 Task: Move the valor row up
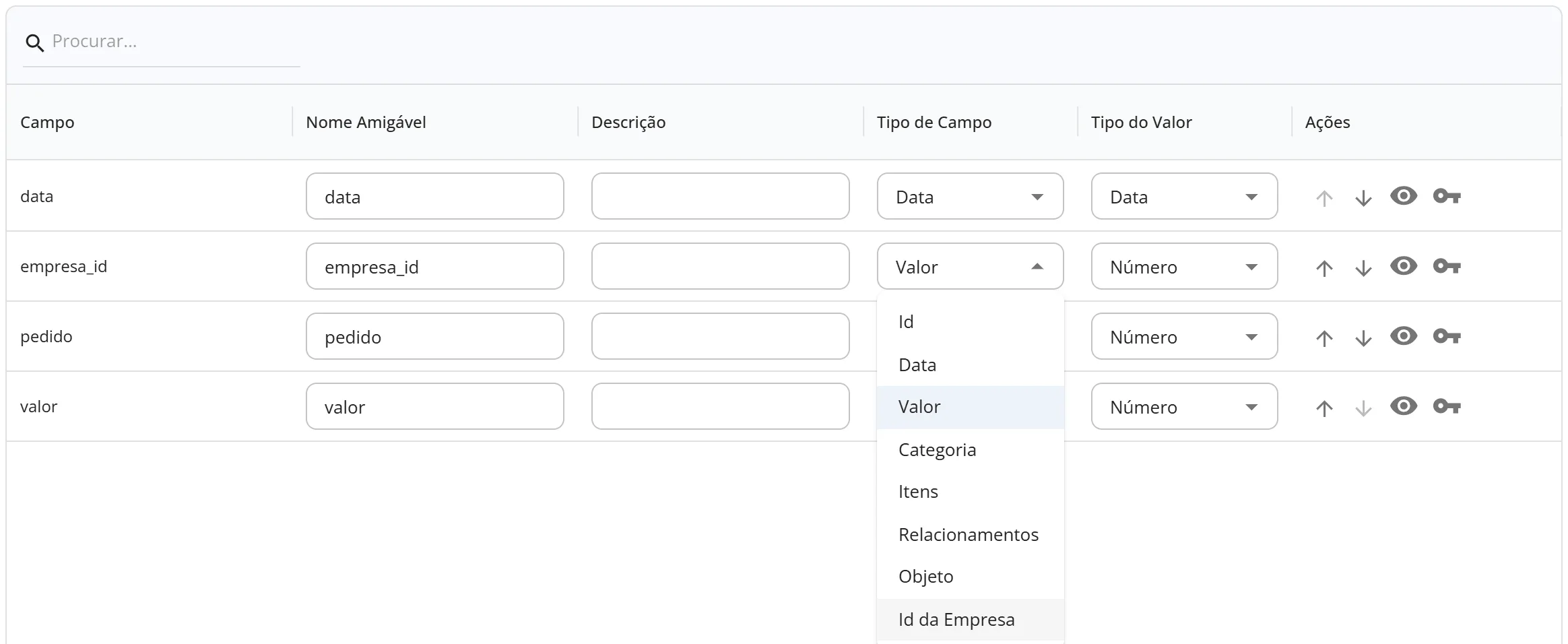point(1324,408)
